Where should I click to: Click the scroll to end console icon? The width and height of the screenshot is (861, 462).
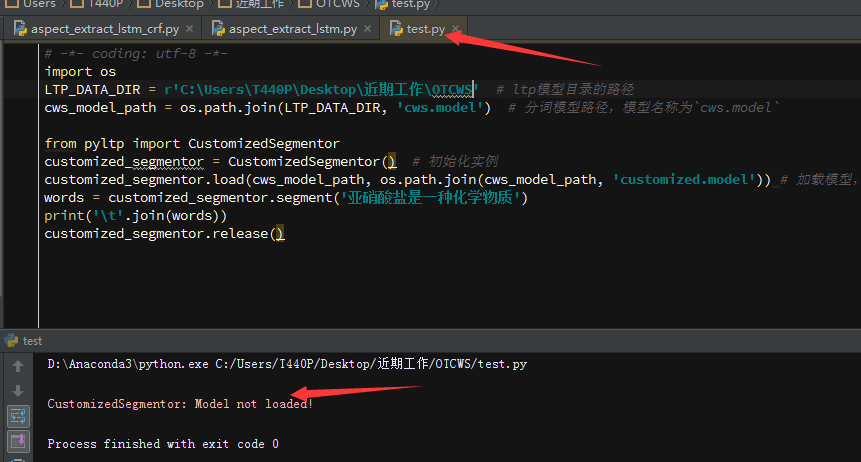pos(18,441)
